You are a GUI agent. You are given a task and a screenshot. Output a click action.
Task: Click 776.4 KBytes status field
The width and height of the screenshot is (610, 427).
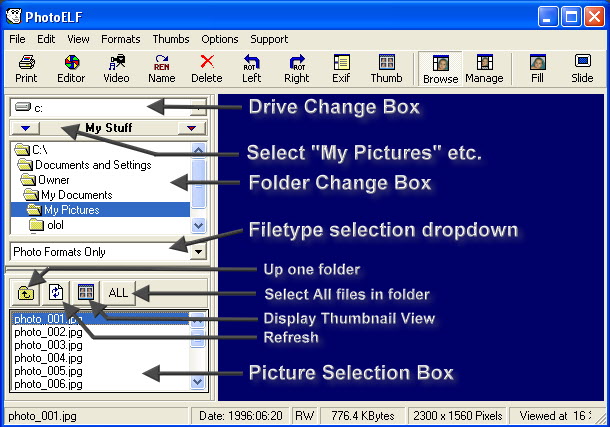[x=363, y=416]
